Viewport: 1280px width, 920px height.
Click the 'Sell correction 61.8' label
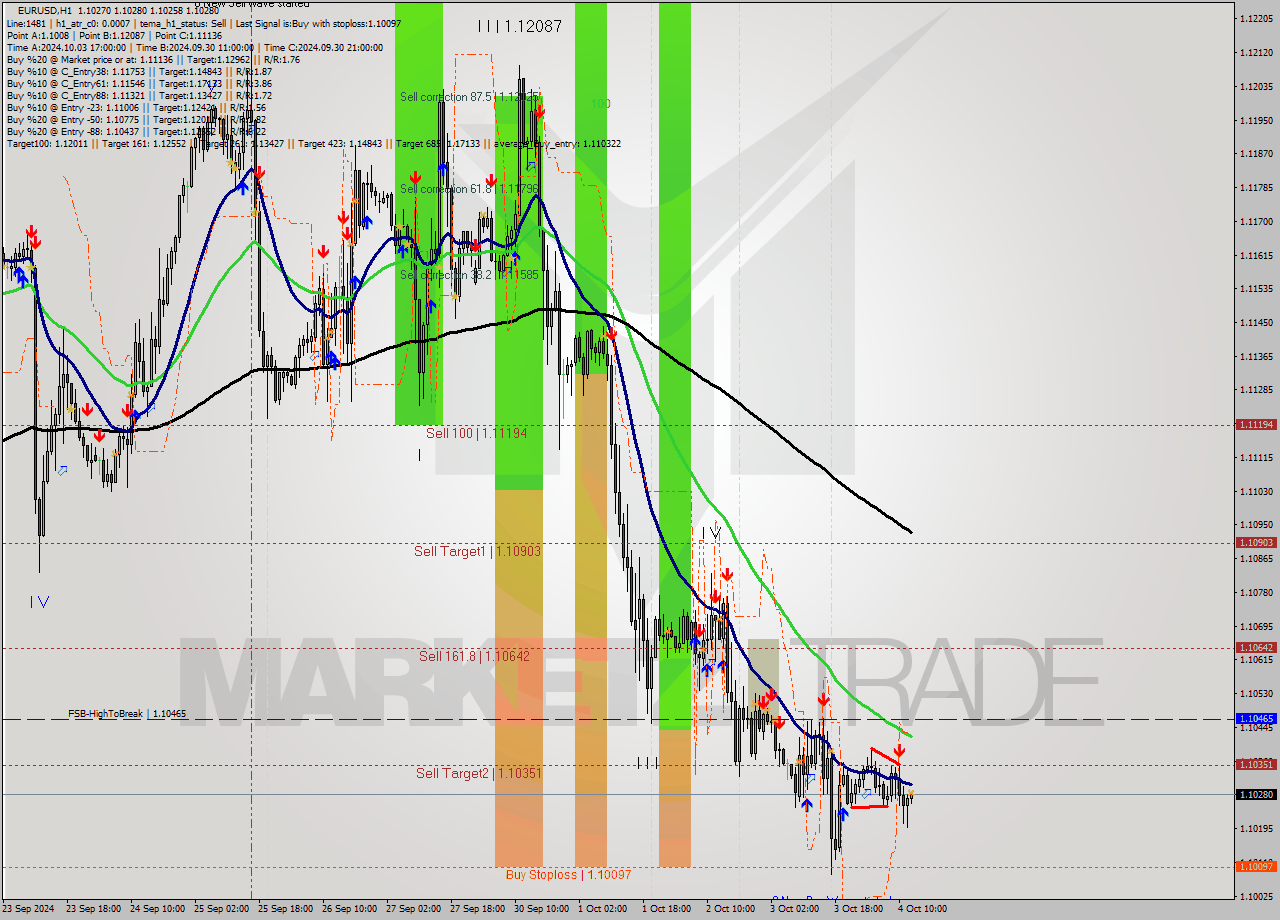click(x=470, y=188)
